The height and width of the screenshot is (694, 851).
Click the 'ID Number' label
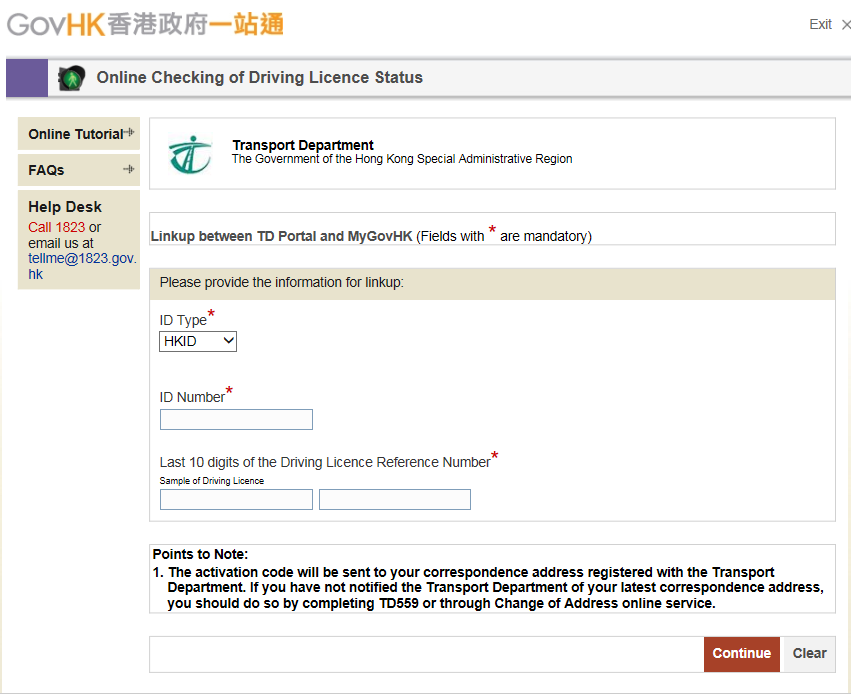click(192, 397)
